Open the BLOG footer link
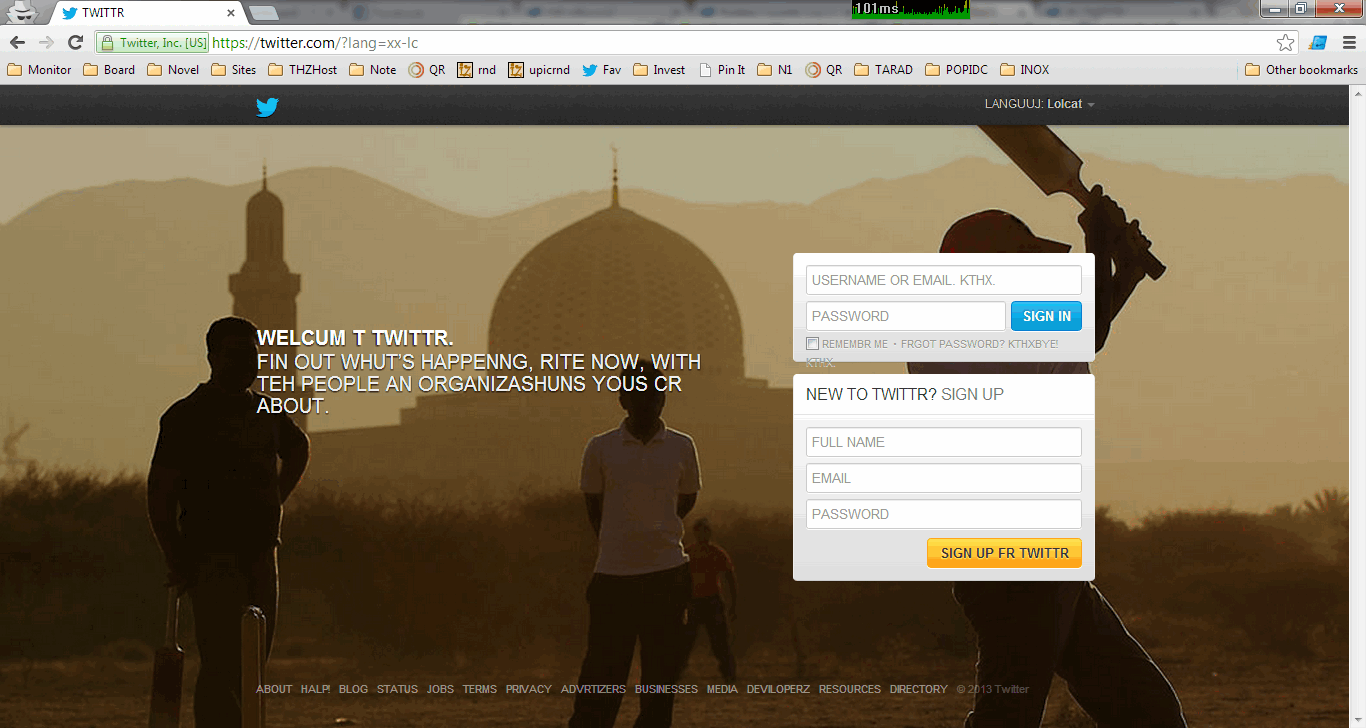The width and height of the screenshot is (1366, 728). [x=353, y=689]
